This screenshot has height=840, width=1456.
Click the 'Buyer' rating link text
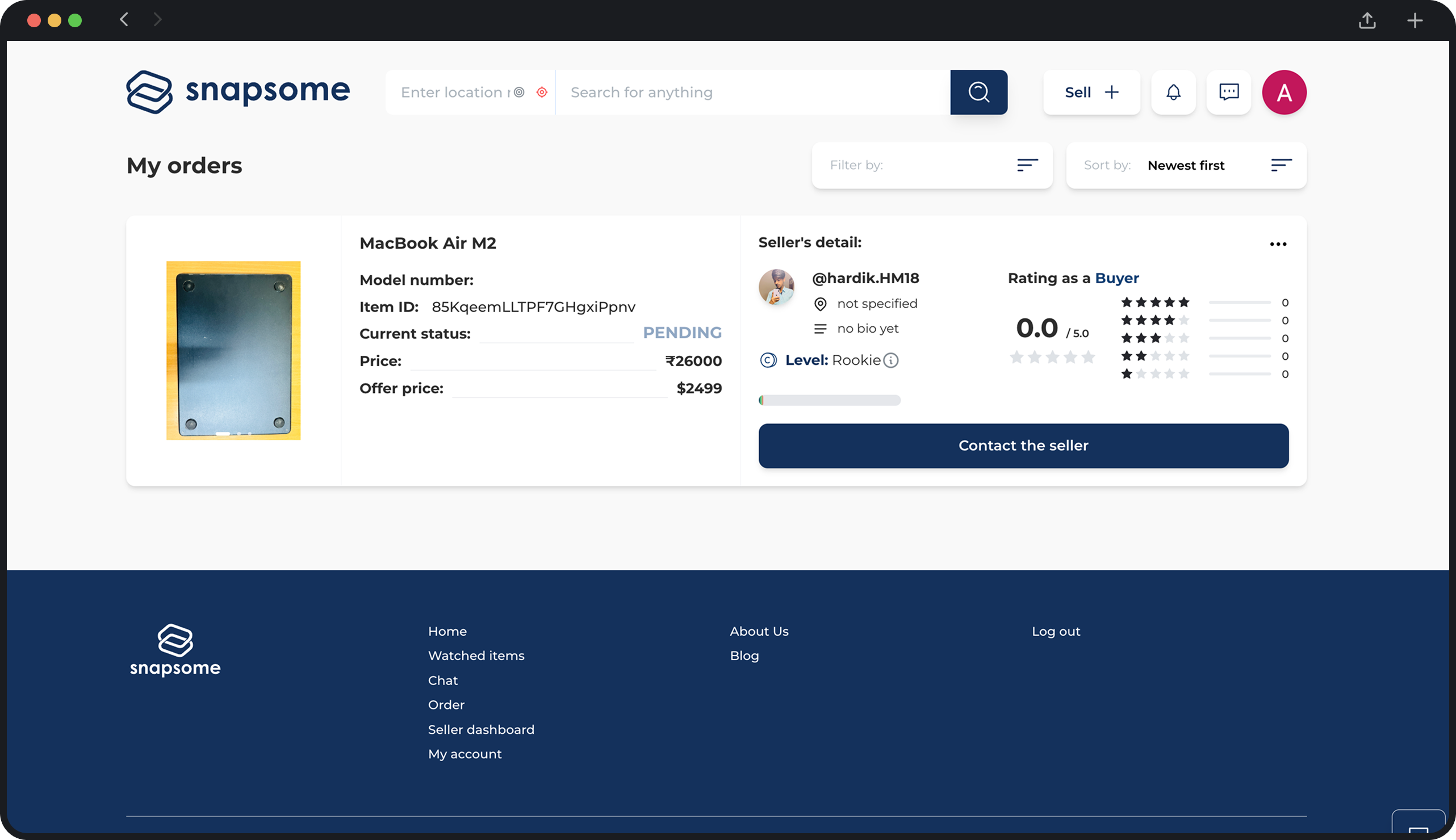pos(1116,278)
